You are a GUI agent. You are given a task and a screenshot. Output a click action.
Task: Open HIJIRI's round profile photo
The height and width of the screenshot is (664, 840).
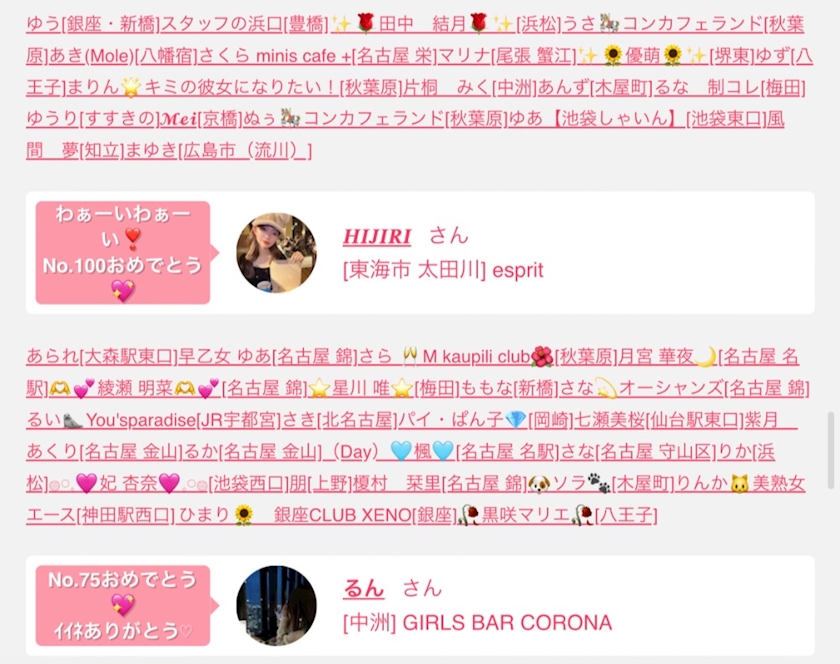point(276,253)
